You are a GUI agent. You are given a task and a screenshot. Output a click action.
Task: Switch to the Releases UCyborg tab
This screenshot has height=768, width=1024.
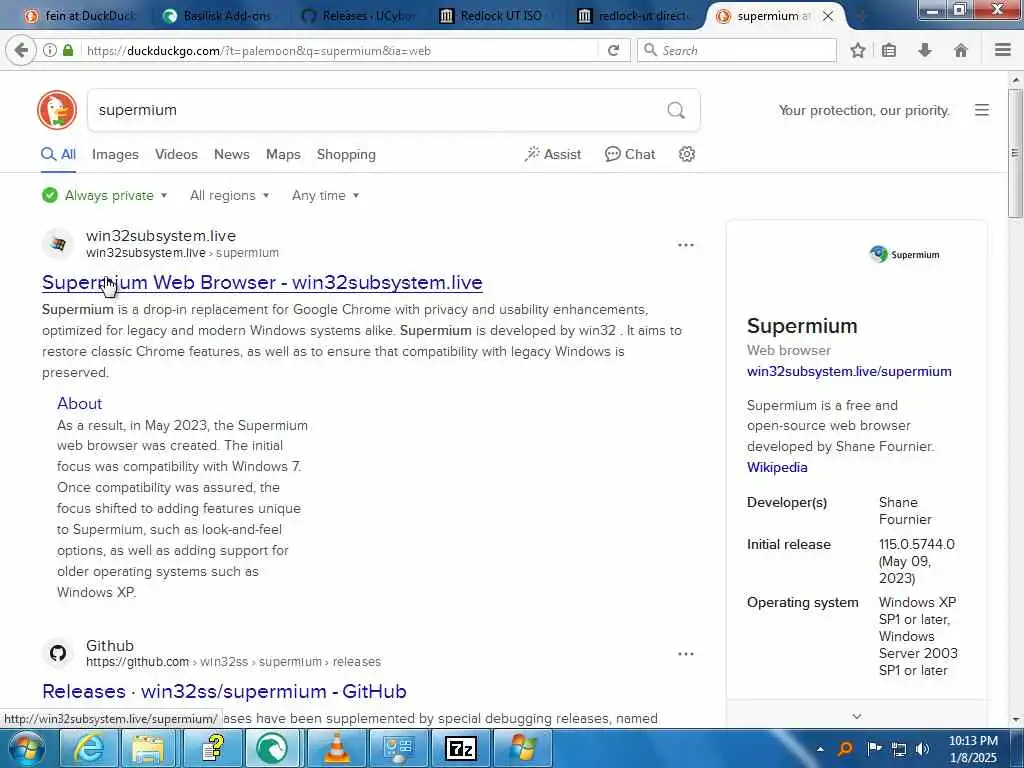(x=356, y=16)
